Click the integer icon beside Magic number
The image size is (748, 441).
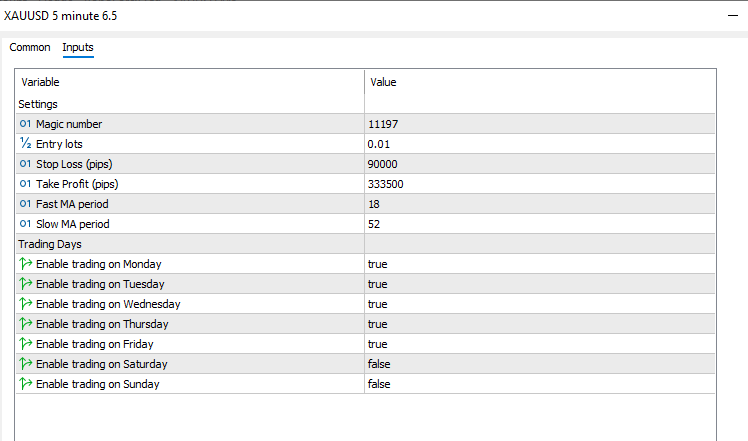pyautogui.click(x=25, y=124)
